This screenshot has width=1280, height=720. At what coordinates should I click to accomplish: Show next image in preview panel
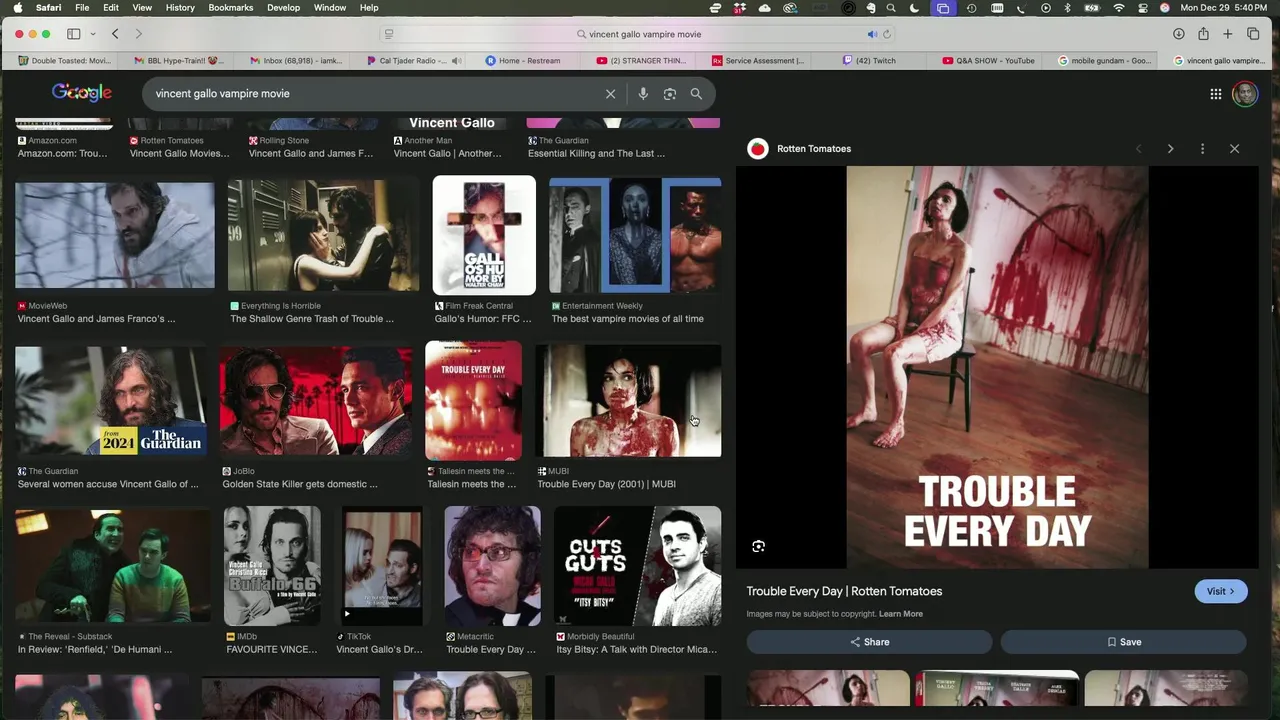(1170, 149)
